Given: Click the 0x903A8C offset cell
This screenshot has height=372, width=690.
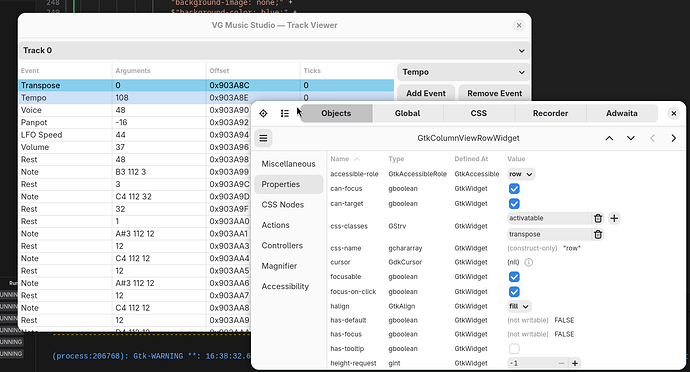Looking at the screenshot, I should tap(253, 85).
